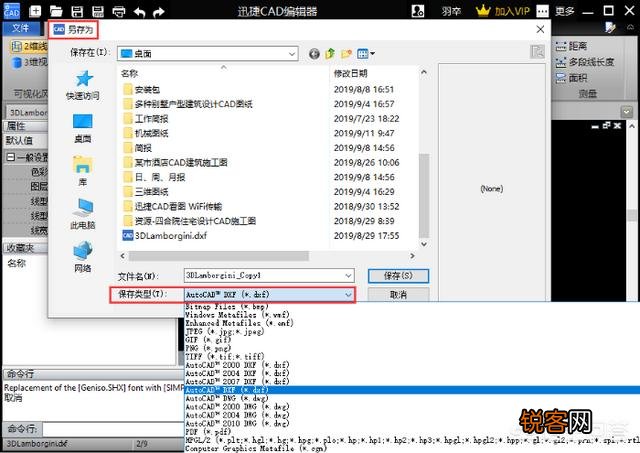Open the user account icon
This screenshot has width=640, height=453.
[418, 11]
